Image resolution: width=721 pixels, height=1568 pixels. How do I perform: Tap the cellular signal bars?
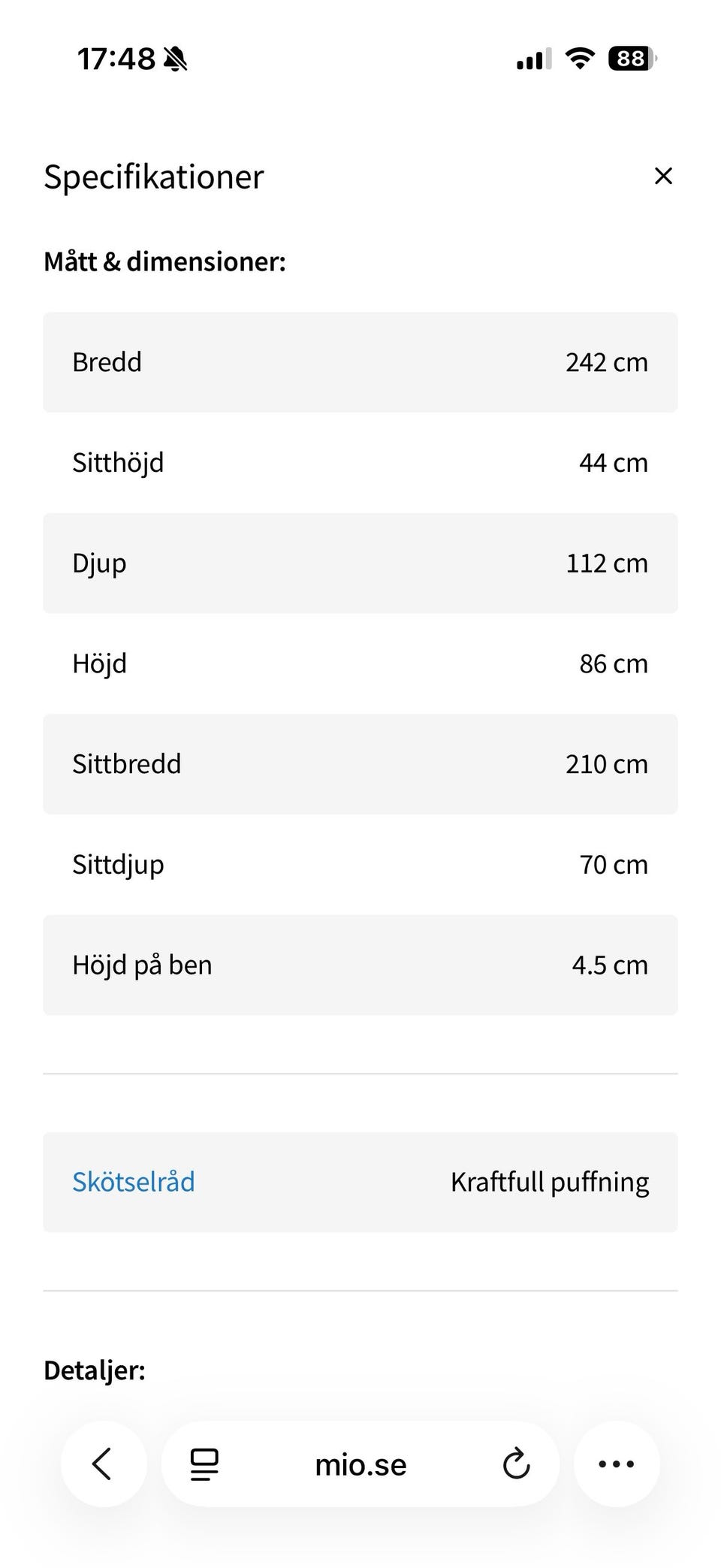(x=534, y=59)
